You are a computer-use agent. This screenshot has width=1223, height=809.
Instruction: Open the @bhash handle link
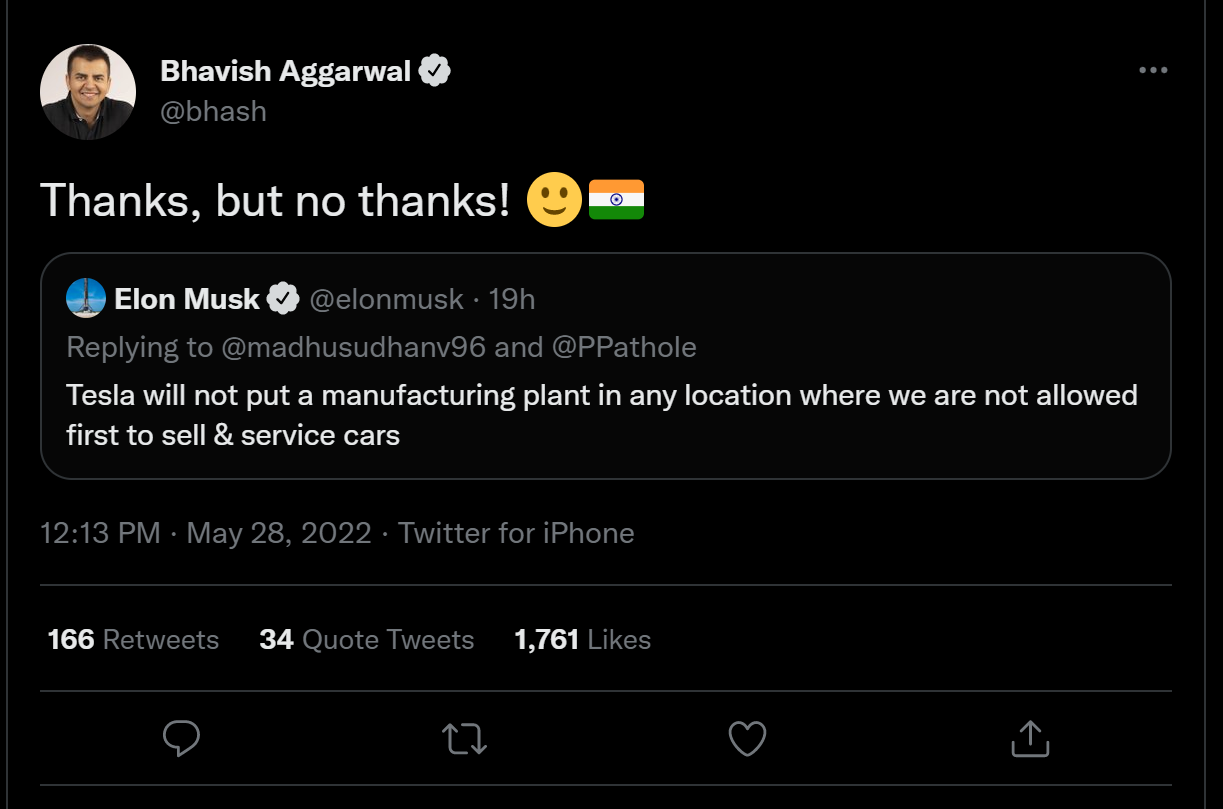point(213,111)
